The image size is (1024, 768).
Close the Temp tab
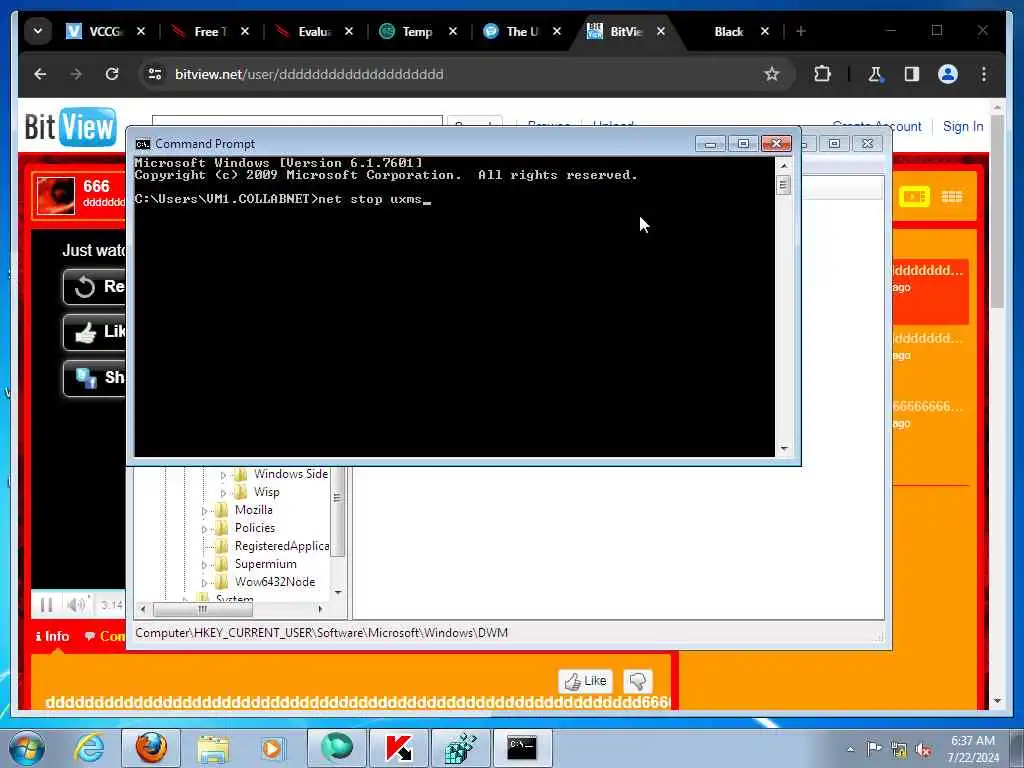click(453, 31)
